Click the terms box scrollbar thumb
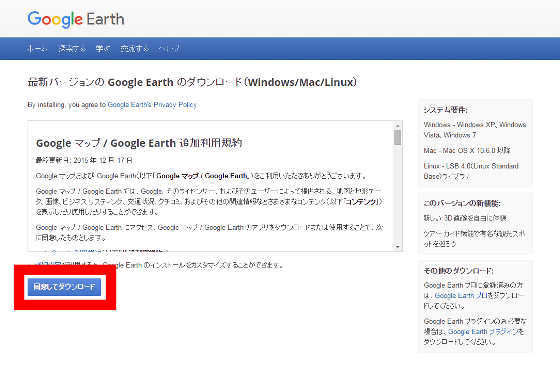560x390 pixels. (398, 138)
